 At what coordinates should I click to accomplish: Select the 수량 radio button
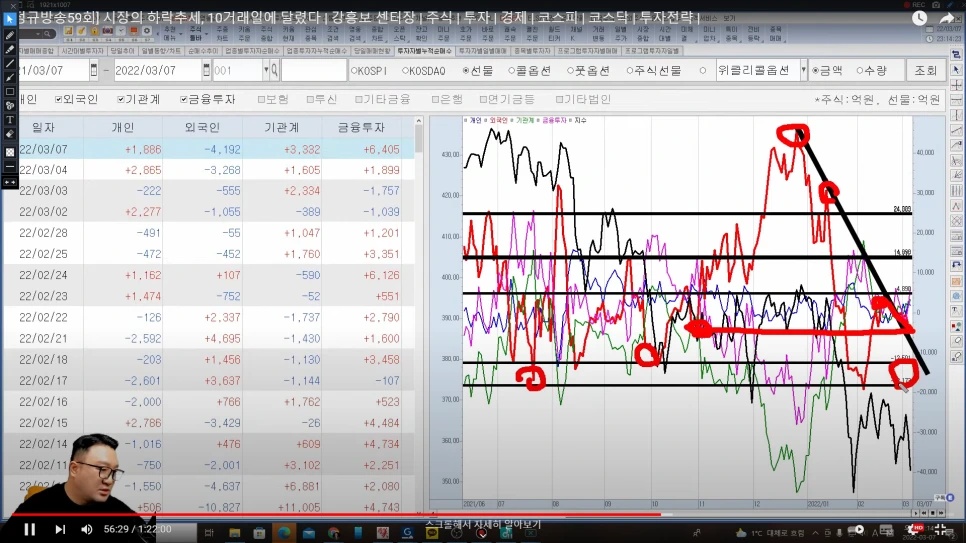pos(859,71)
